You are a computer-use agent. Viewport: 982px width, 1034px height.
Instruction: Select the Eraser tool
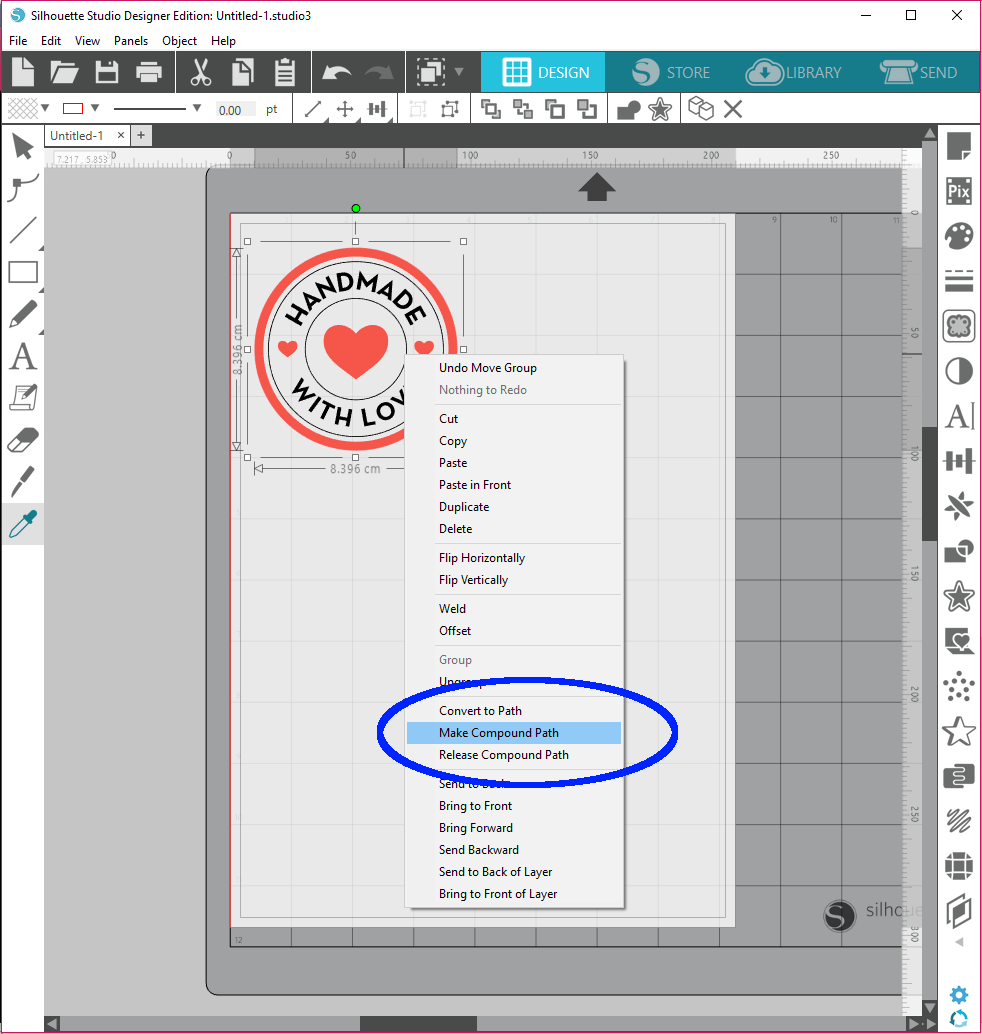point(23,439)
